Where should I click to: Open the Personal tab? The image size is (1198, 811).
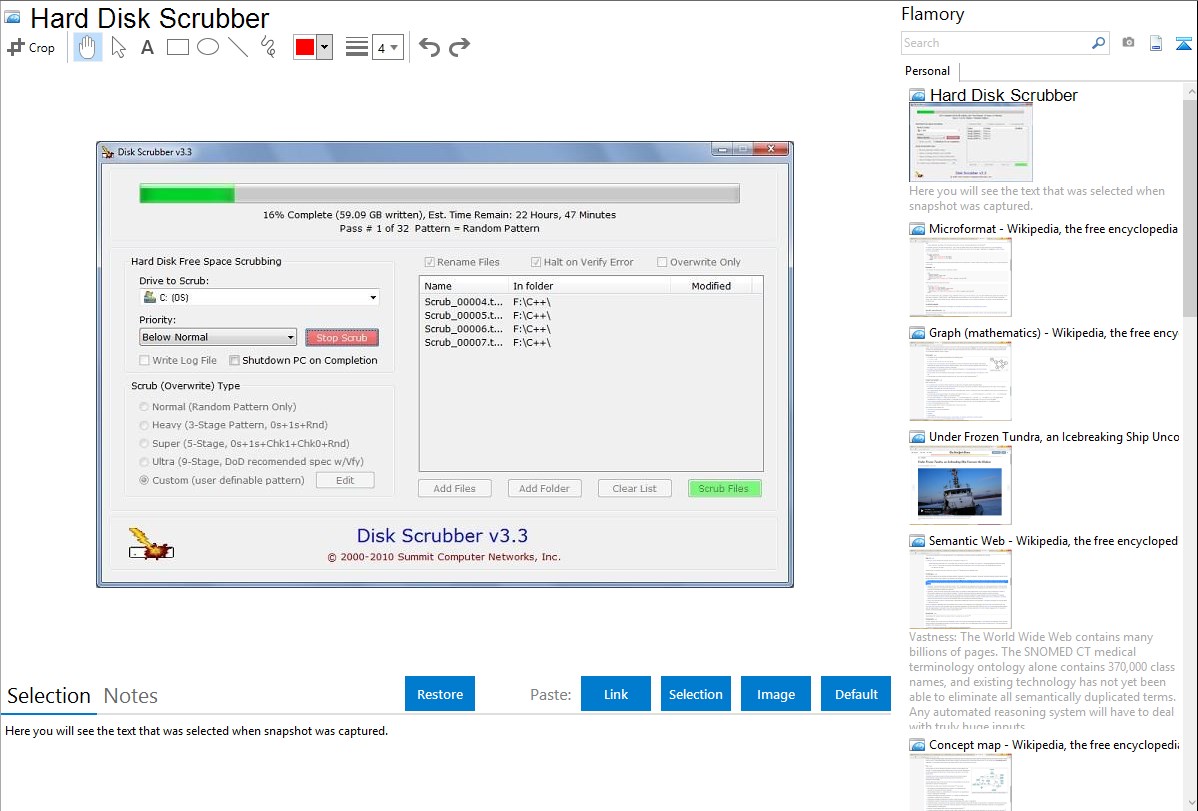927,71
